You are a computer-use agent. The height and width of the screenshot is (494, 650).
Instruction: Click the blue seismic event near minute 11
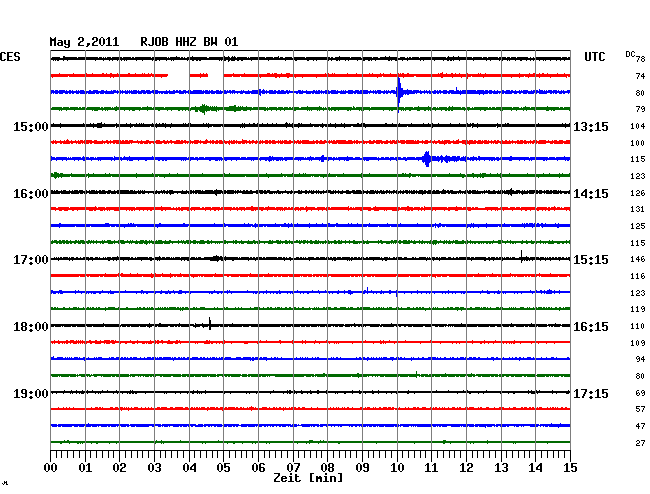tap(427, 159)
